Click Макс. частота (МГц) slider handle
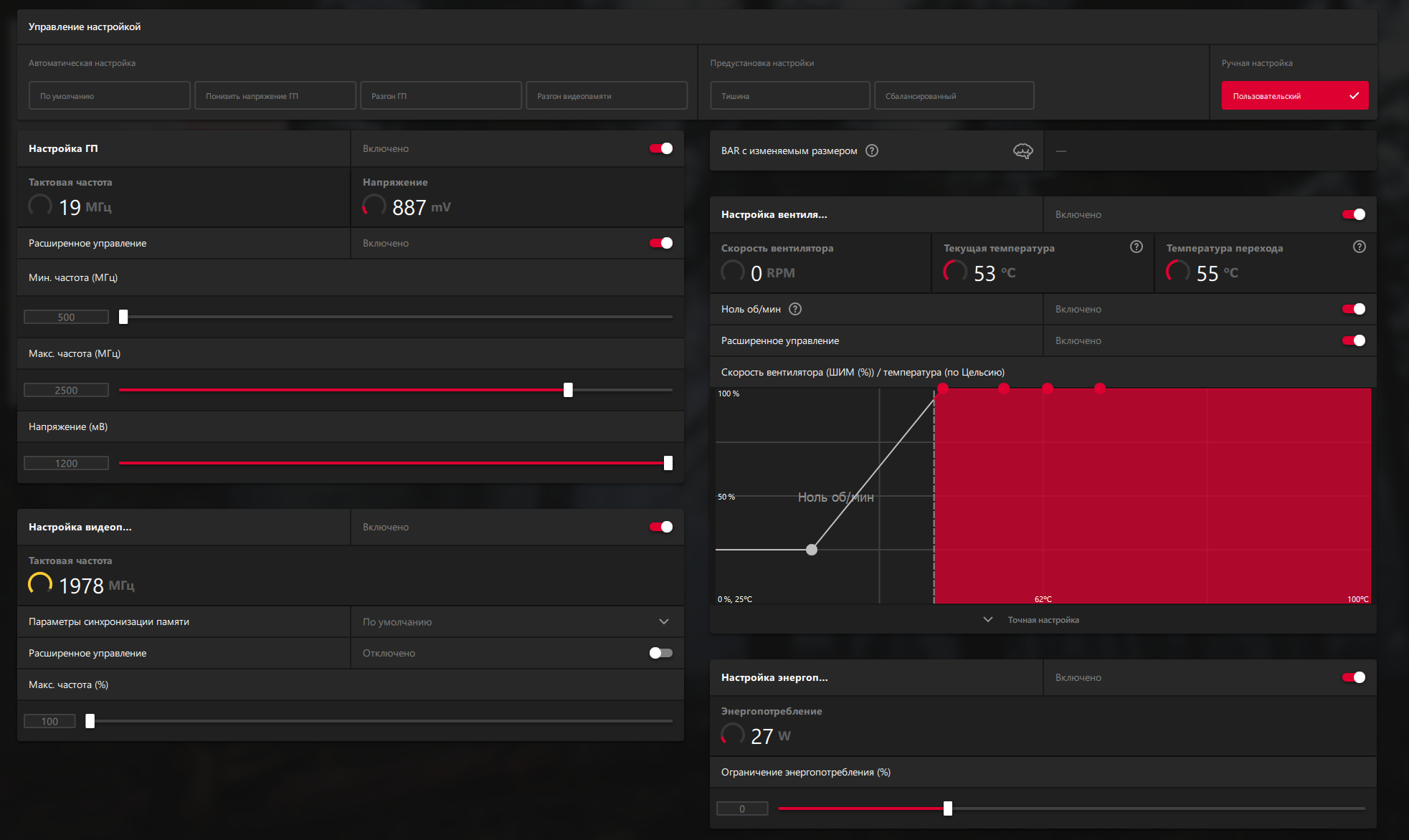The image size is (1409, 840). (x=568, y=390)
